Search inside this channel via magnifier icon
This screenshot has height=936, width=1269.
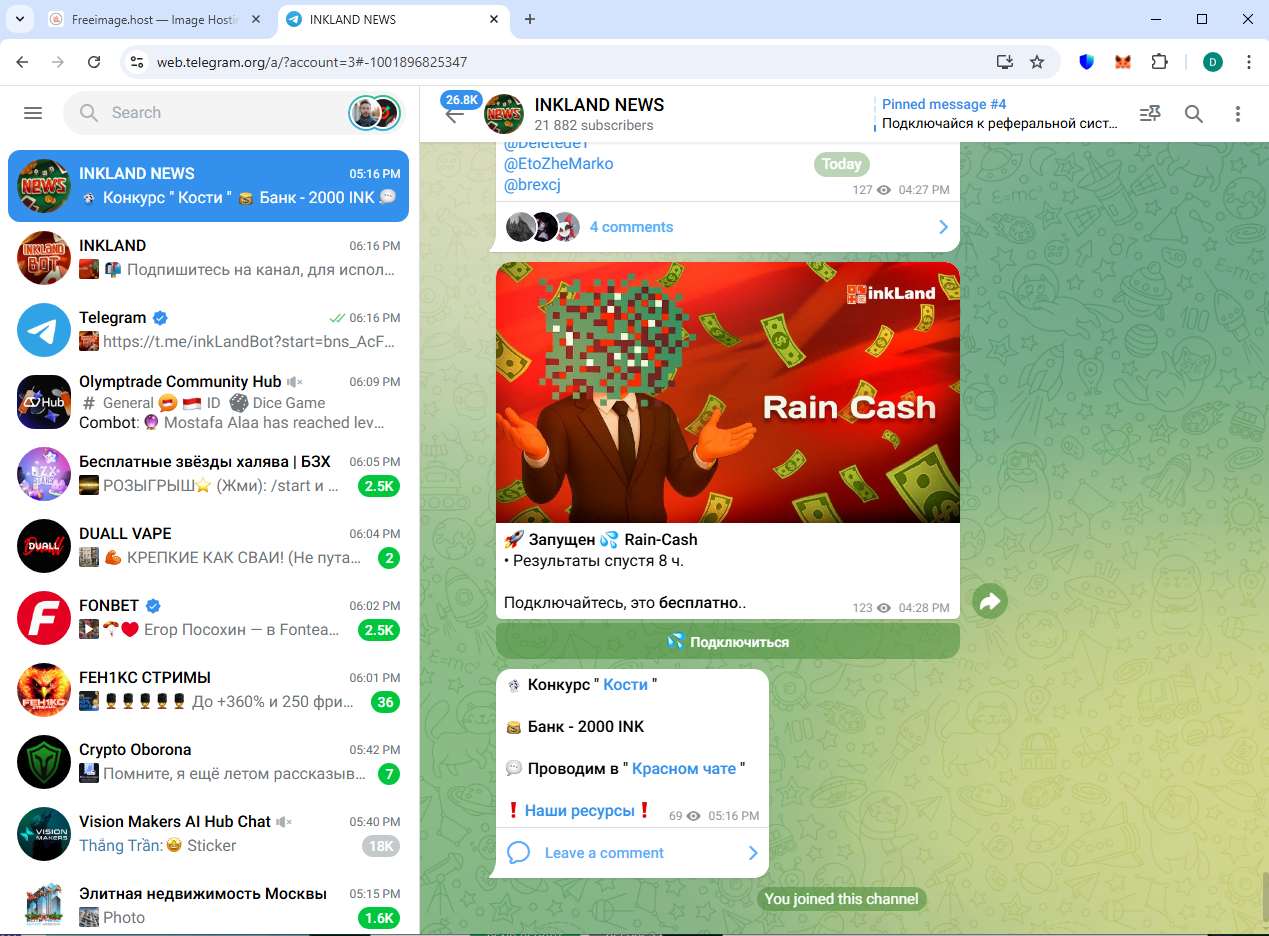(x=1194, y=114)
